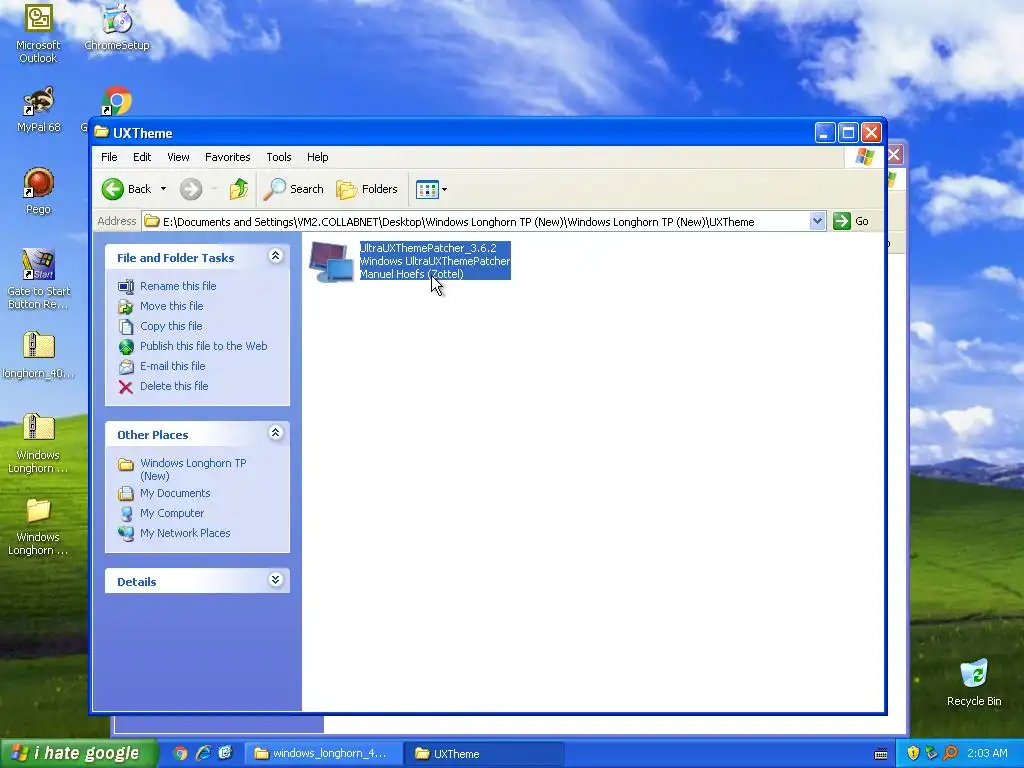Click the Publish this file to the Web link
Screen dimensions: 1024x768
(x=203, y=347)
